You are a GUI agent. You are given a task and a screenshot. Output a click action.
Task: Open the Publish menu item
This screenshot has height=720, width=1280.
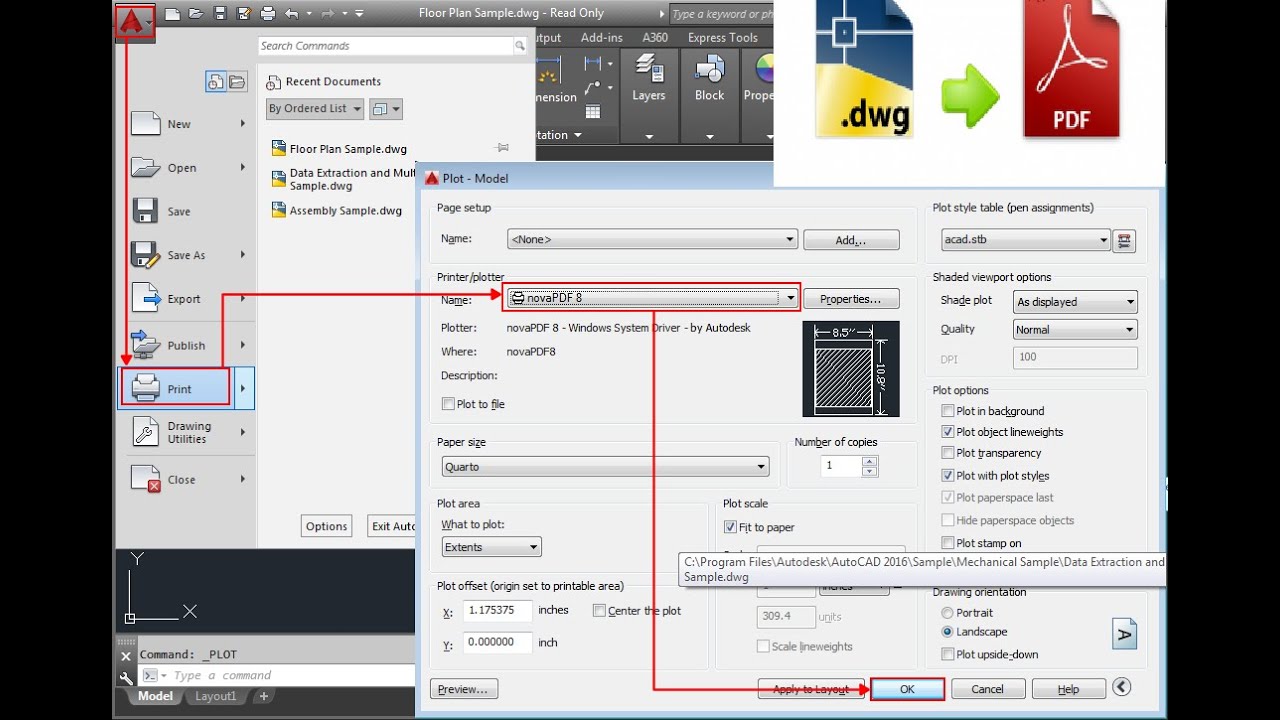pyautogui.click(x=188, y=345)
